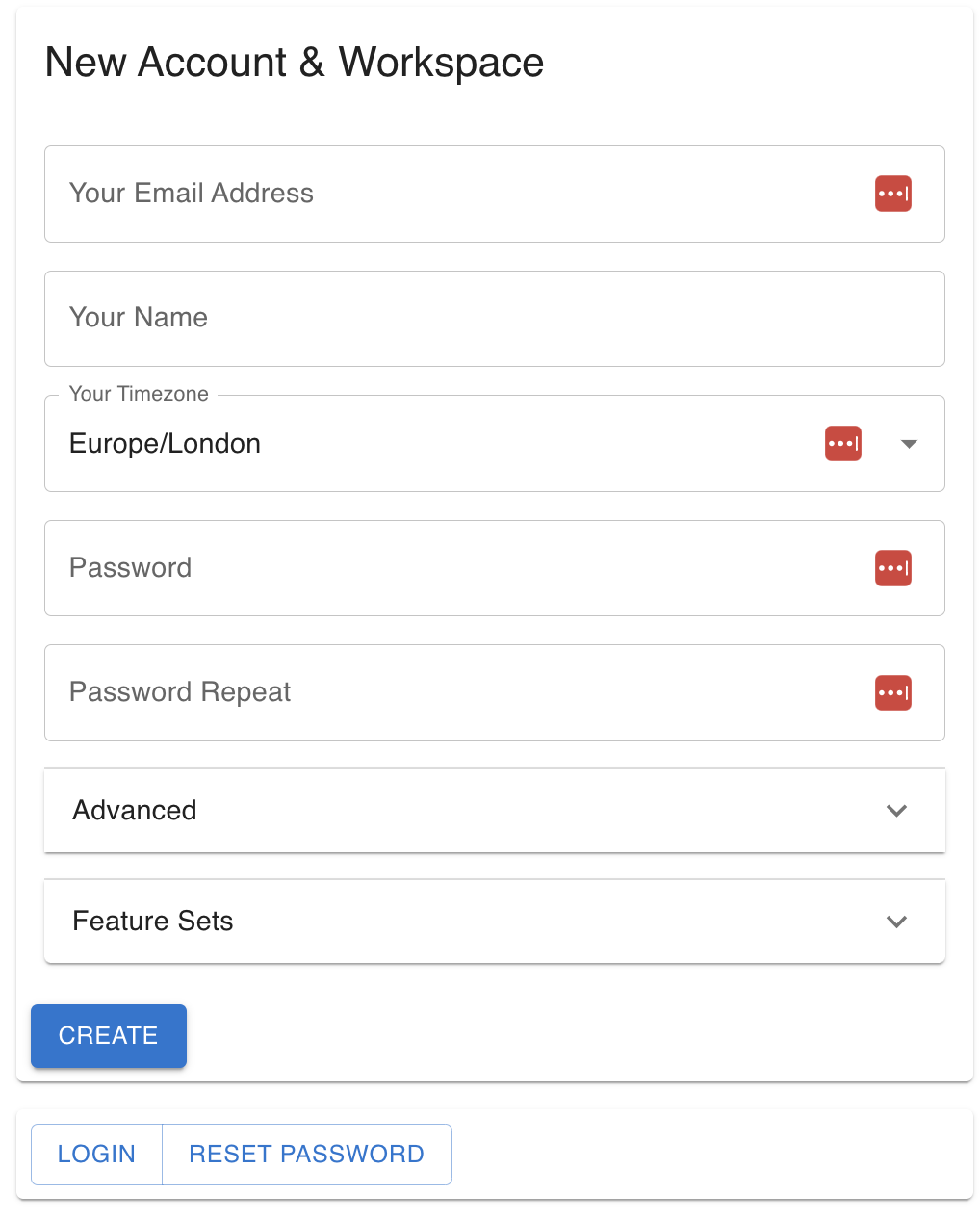980x1221 pixels.
Task: Click the Your Timezone field label
Action: (x=139, y=394)
